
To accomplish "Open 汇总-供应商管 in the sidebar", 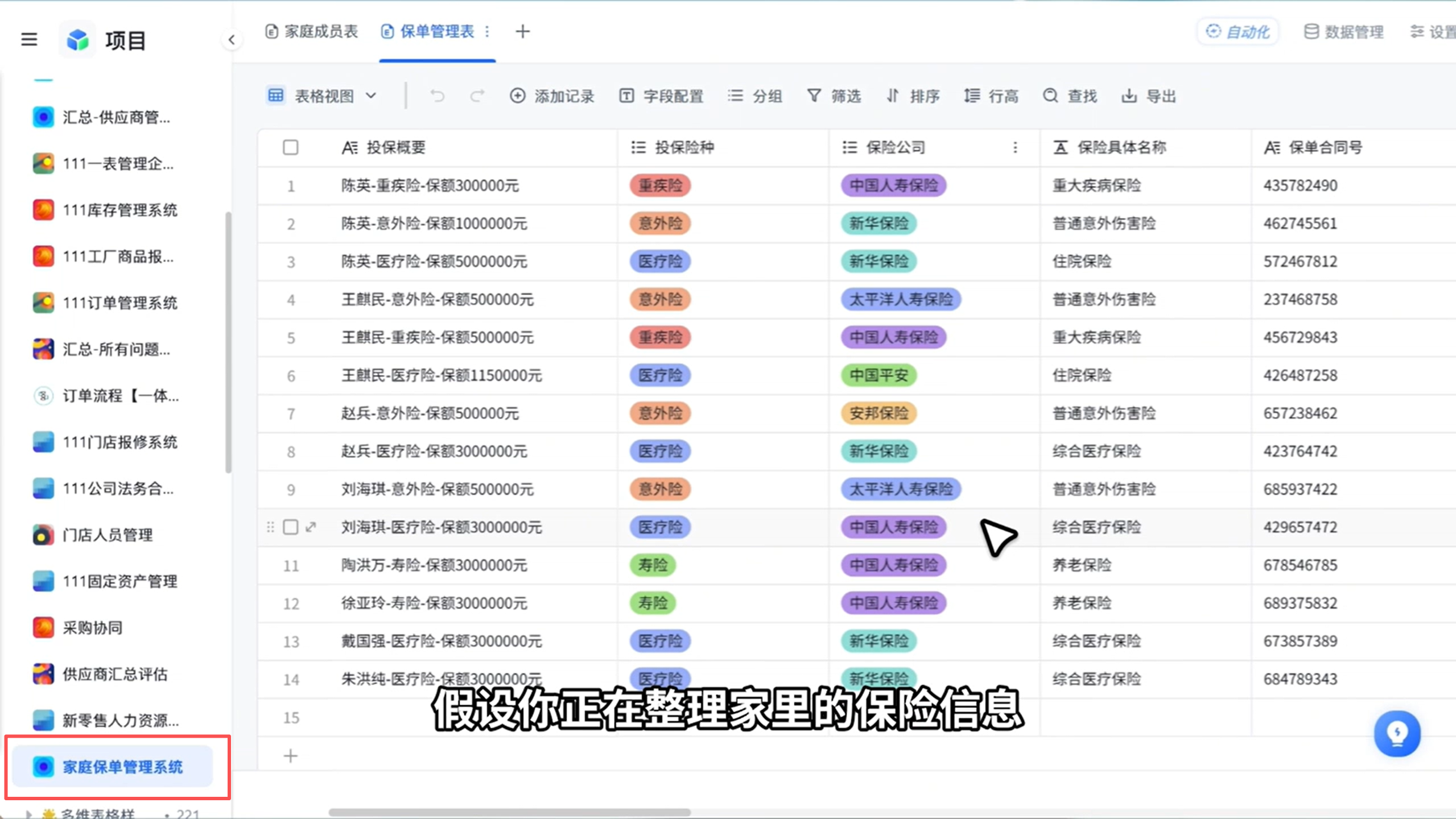I will click(101, 117).
